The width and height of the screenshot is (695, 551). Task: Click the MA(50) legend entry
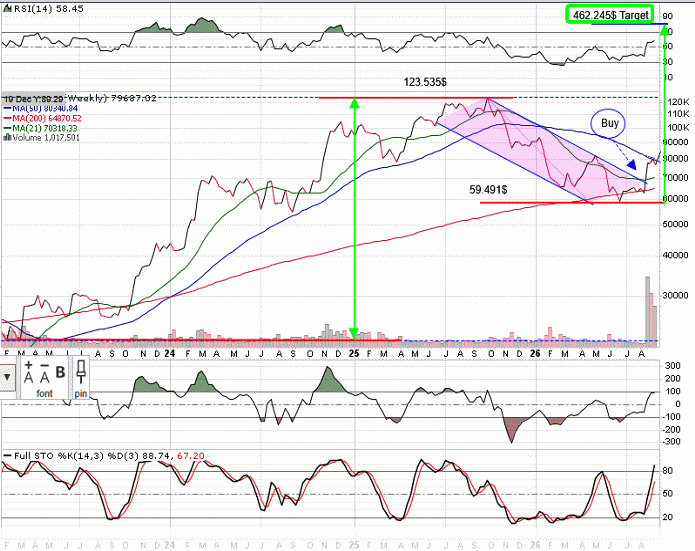click(41, 108)
